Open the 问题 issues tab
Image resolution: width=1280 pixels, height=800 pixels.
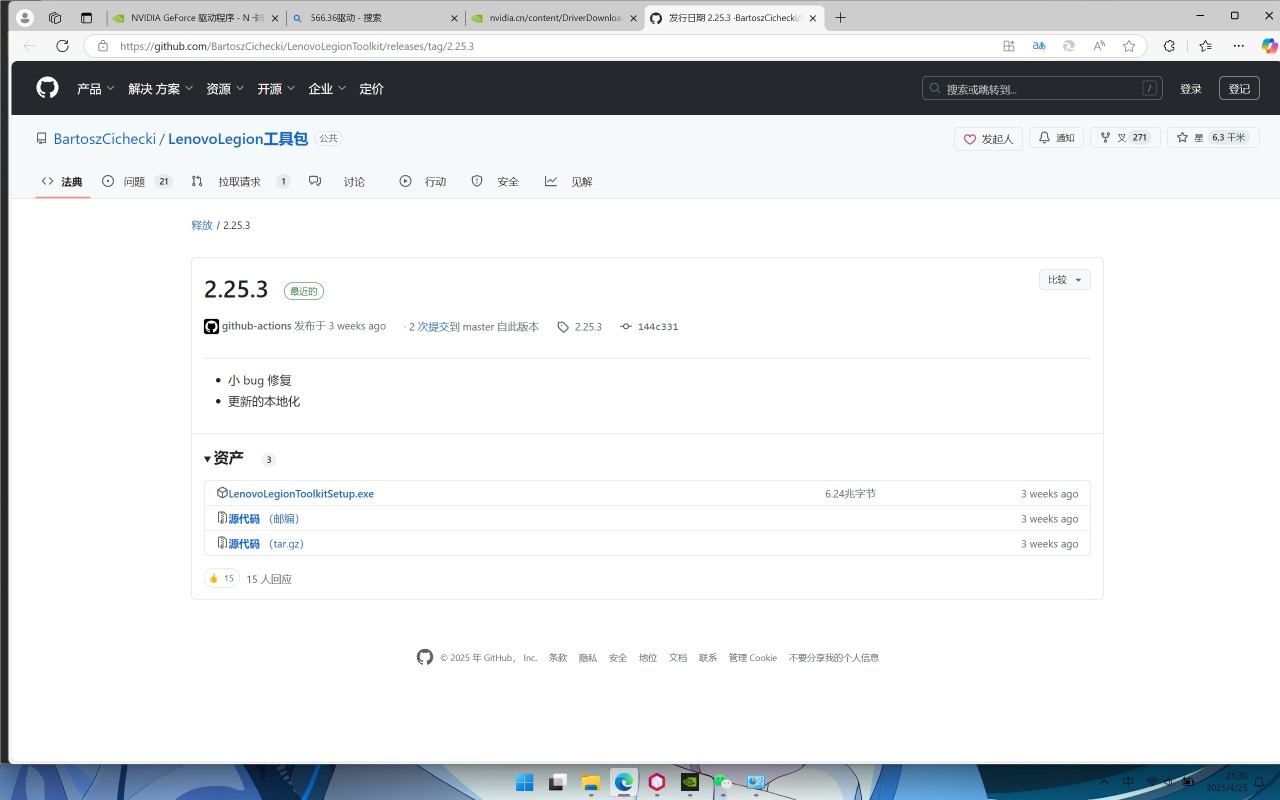(x=137, y=182)
